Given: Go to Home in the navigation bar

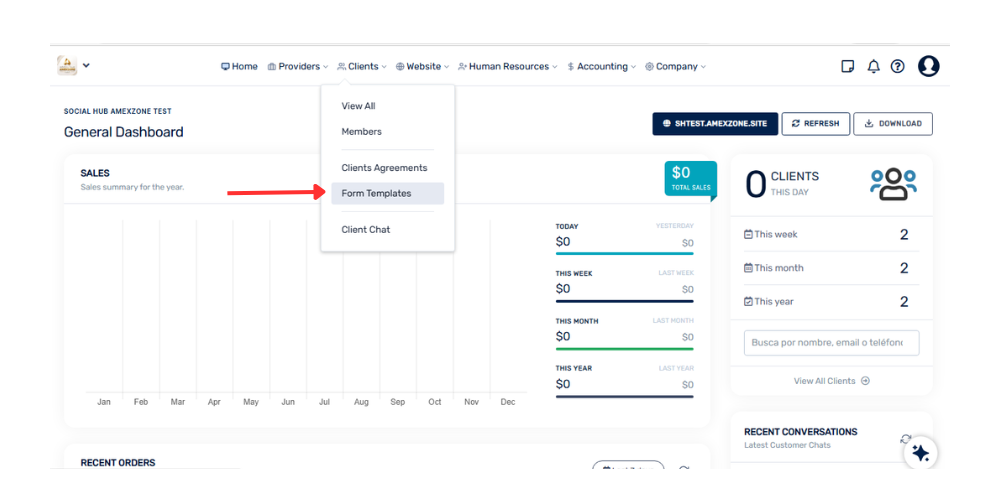Looking at the screenshot, I should 239,66.
